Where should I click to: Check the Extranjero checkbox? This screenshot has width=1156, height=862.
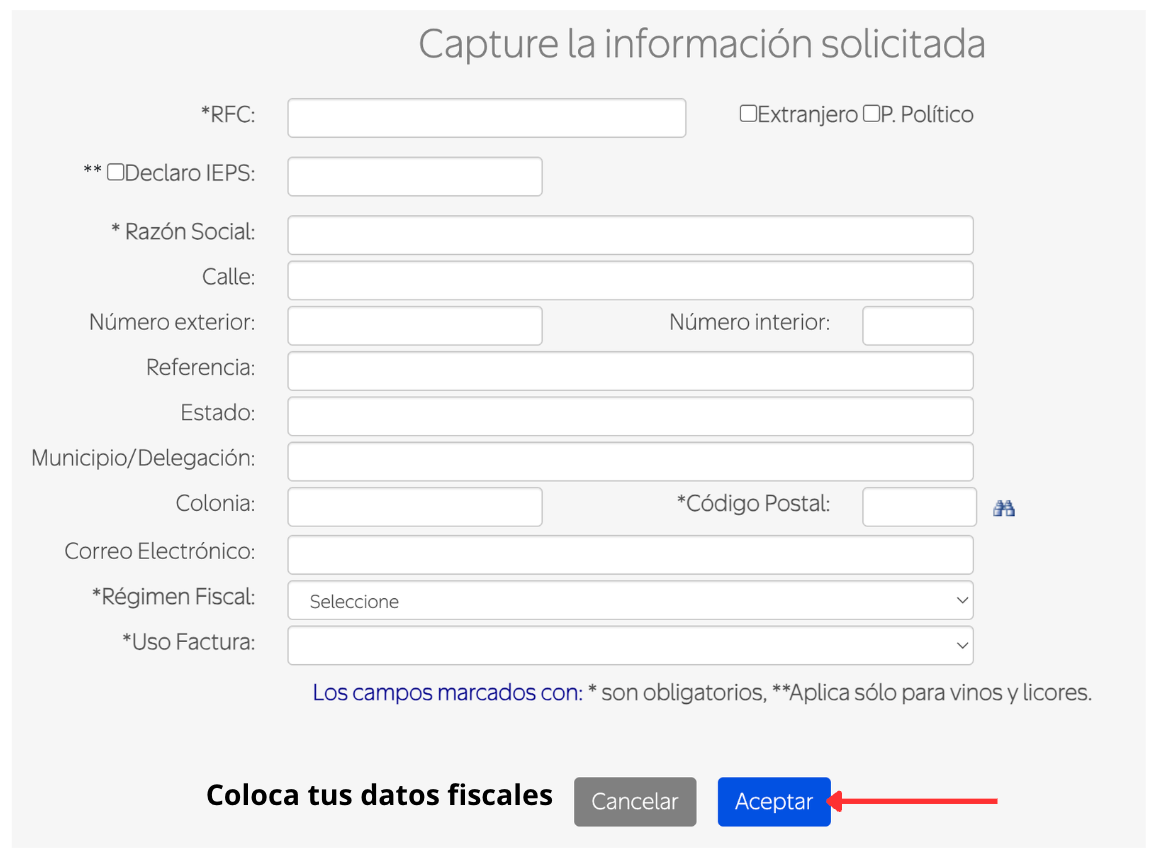pos(748,114)
